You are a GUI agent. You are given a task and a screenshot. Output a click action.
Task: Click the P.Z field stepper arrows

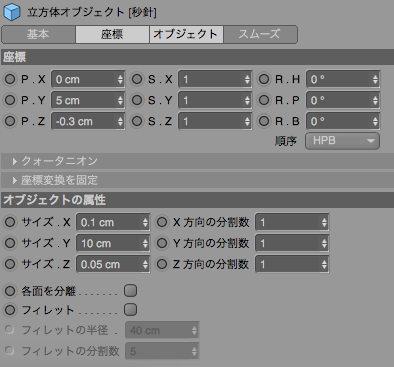[120, 121]
